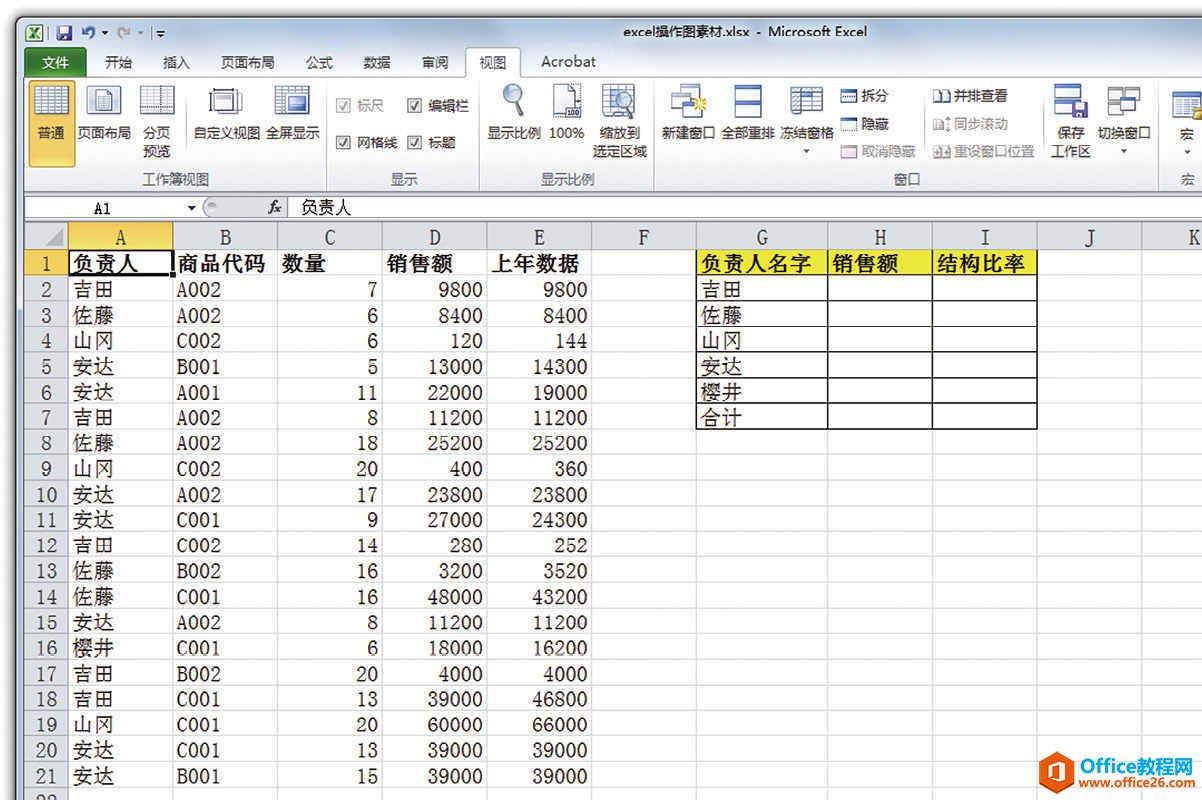
Task: Set zoom to 100%
Action: tap(567, 113)
